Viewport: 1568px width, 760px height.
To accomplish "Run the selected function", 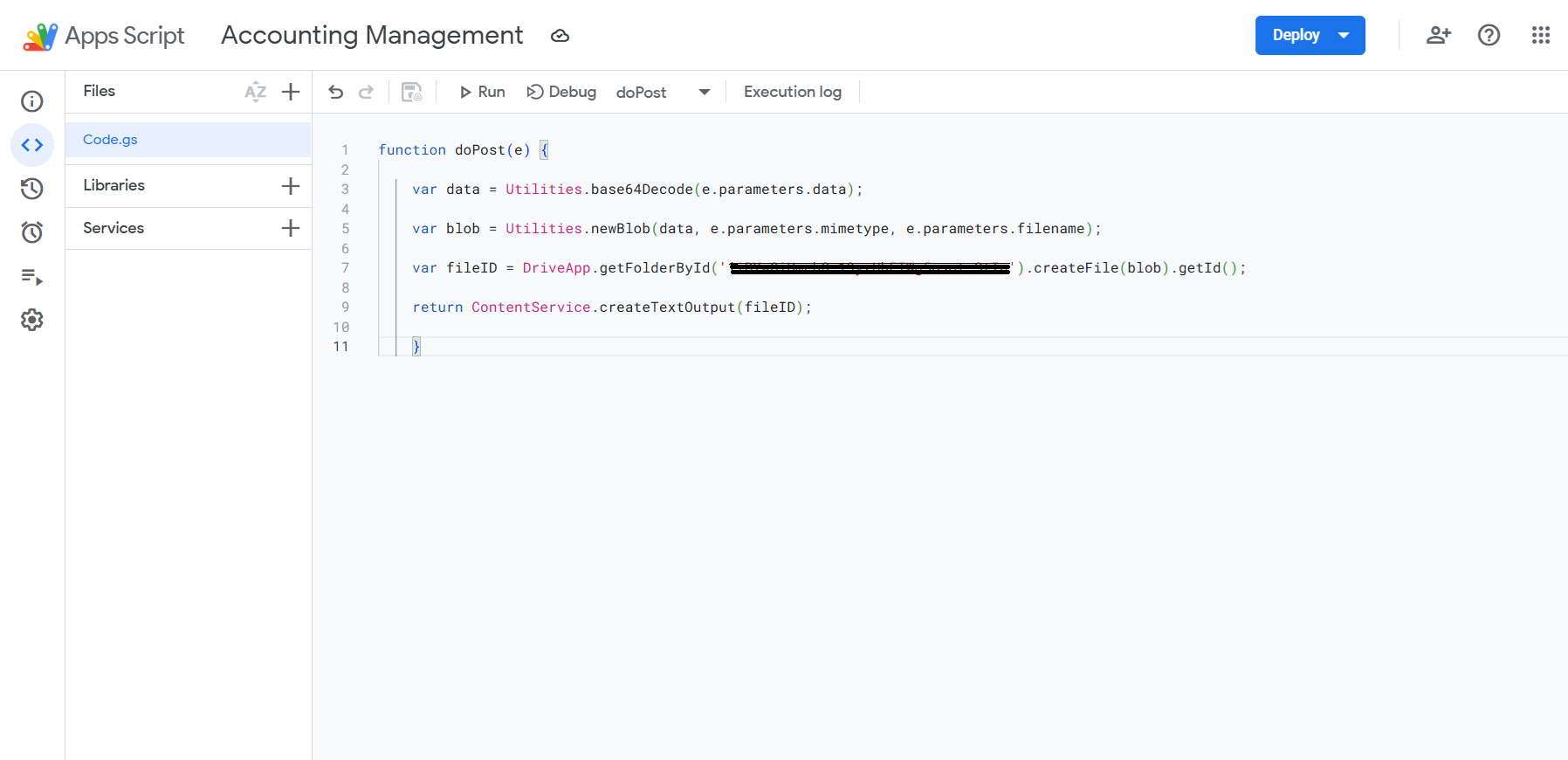I will tap(482, 92).
